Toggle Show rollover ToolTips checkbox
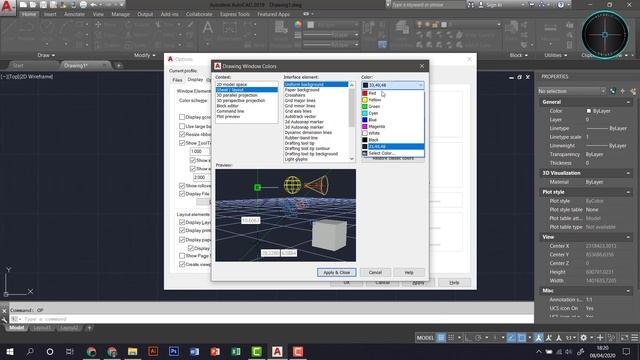The image size is (640, 360). click(182, 185)
